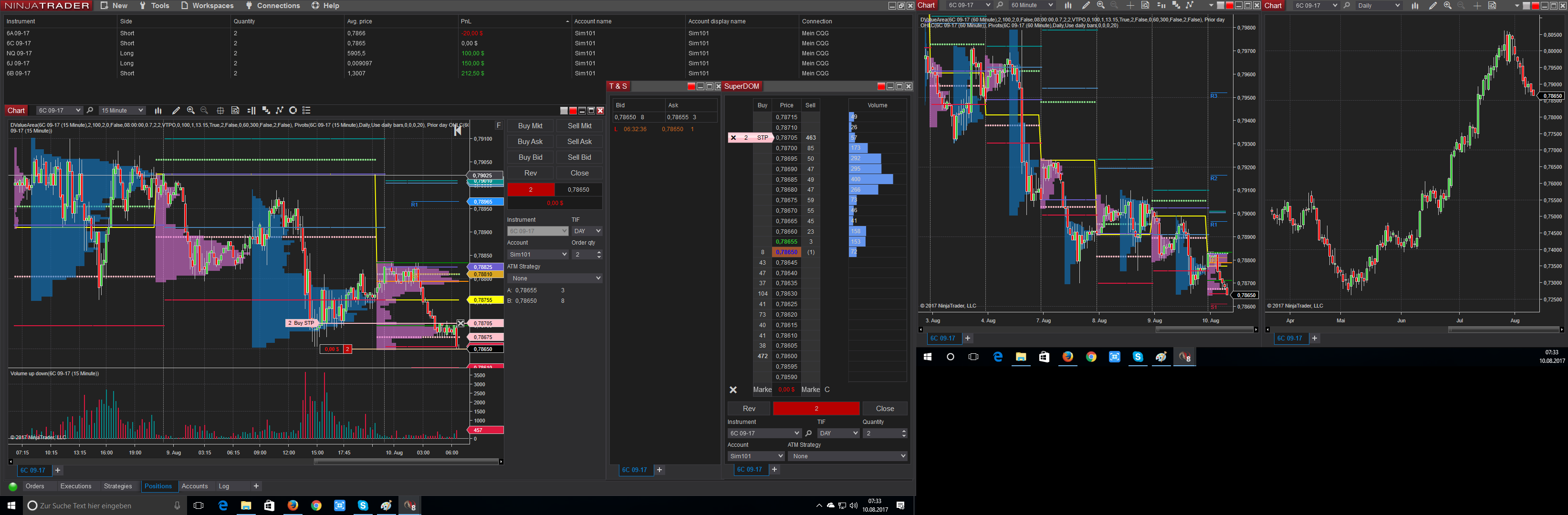Image resolution: width=1568 pixels, height=515 pixels.
Task: Toggle red link button in 15 Minute chart
Action: (573, 111)
